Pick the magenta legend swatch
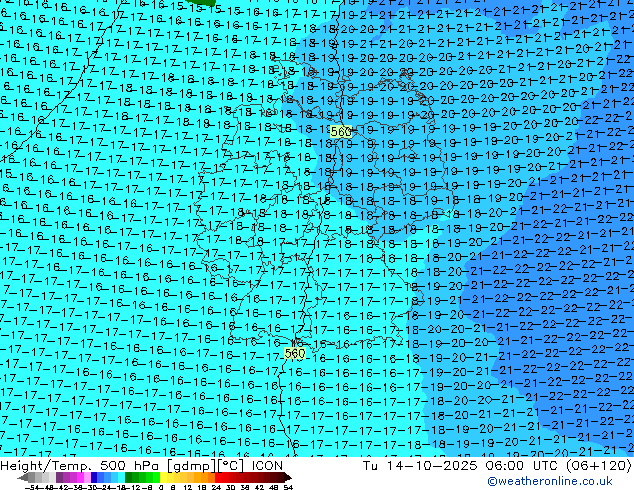Screen dimensions: 634x490 pos(80,477)
